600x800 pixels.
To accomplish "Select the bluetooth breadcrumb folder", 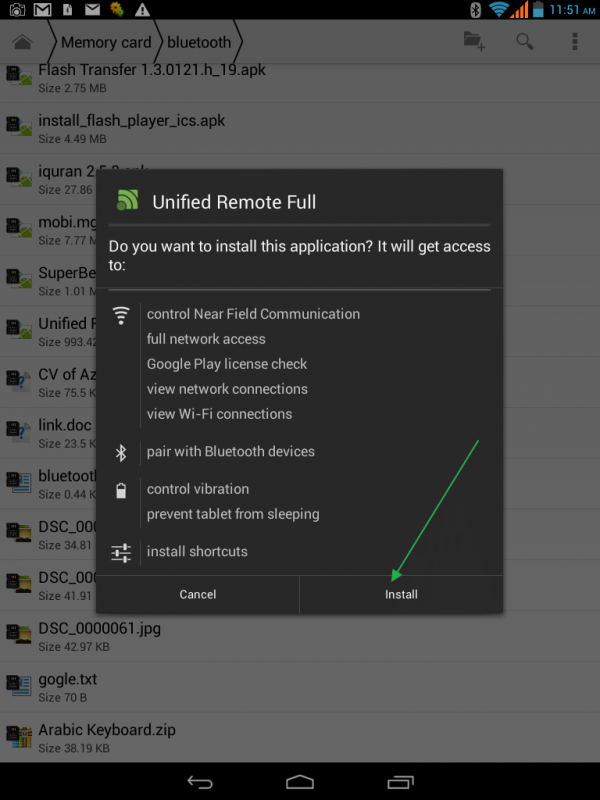I will tap(199, 42).
